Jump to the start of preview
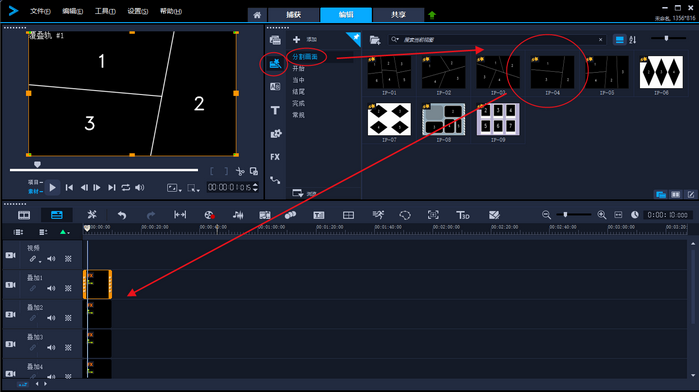 click(69, 188)
